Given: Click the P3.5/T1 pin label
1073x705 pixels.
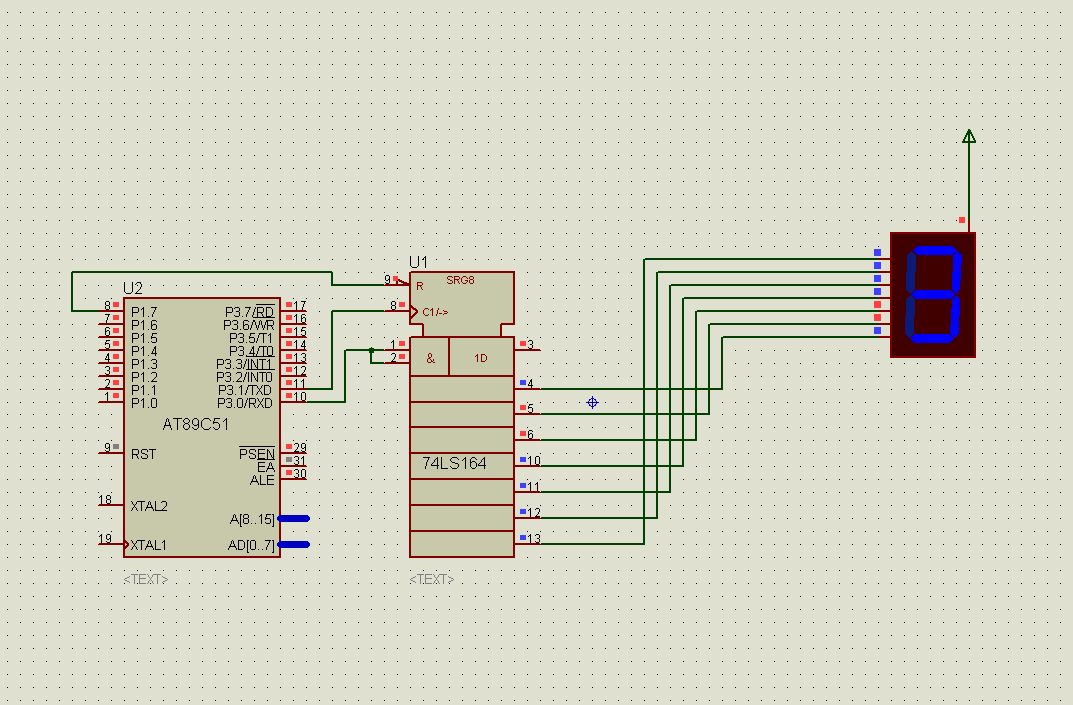Looking at the screenshot, I should point(250,338).
